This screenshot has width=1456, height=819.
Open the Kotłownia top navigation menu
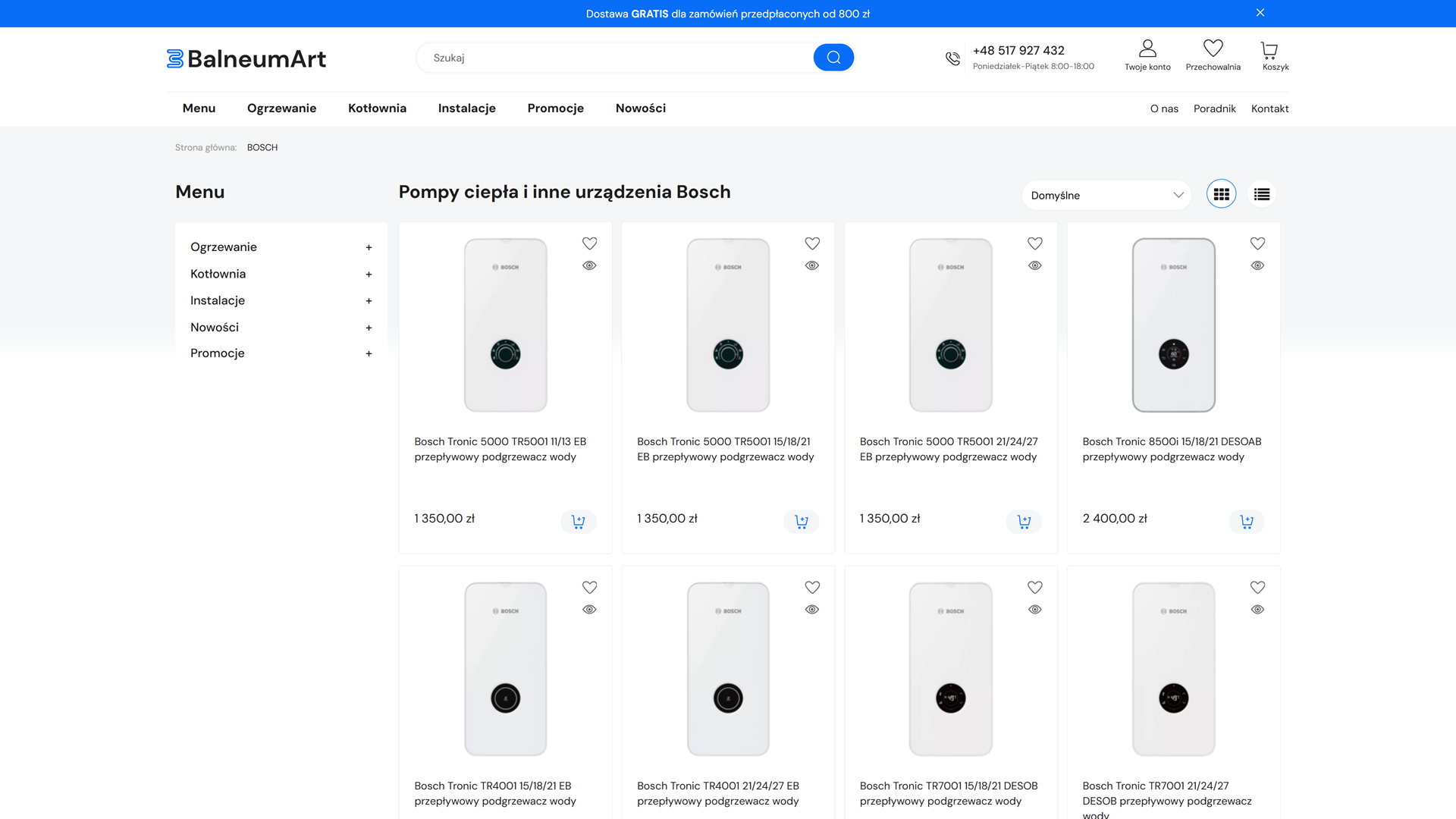[x=377, y=108]
